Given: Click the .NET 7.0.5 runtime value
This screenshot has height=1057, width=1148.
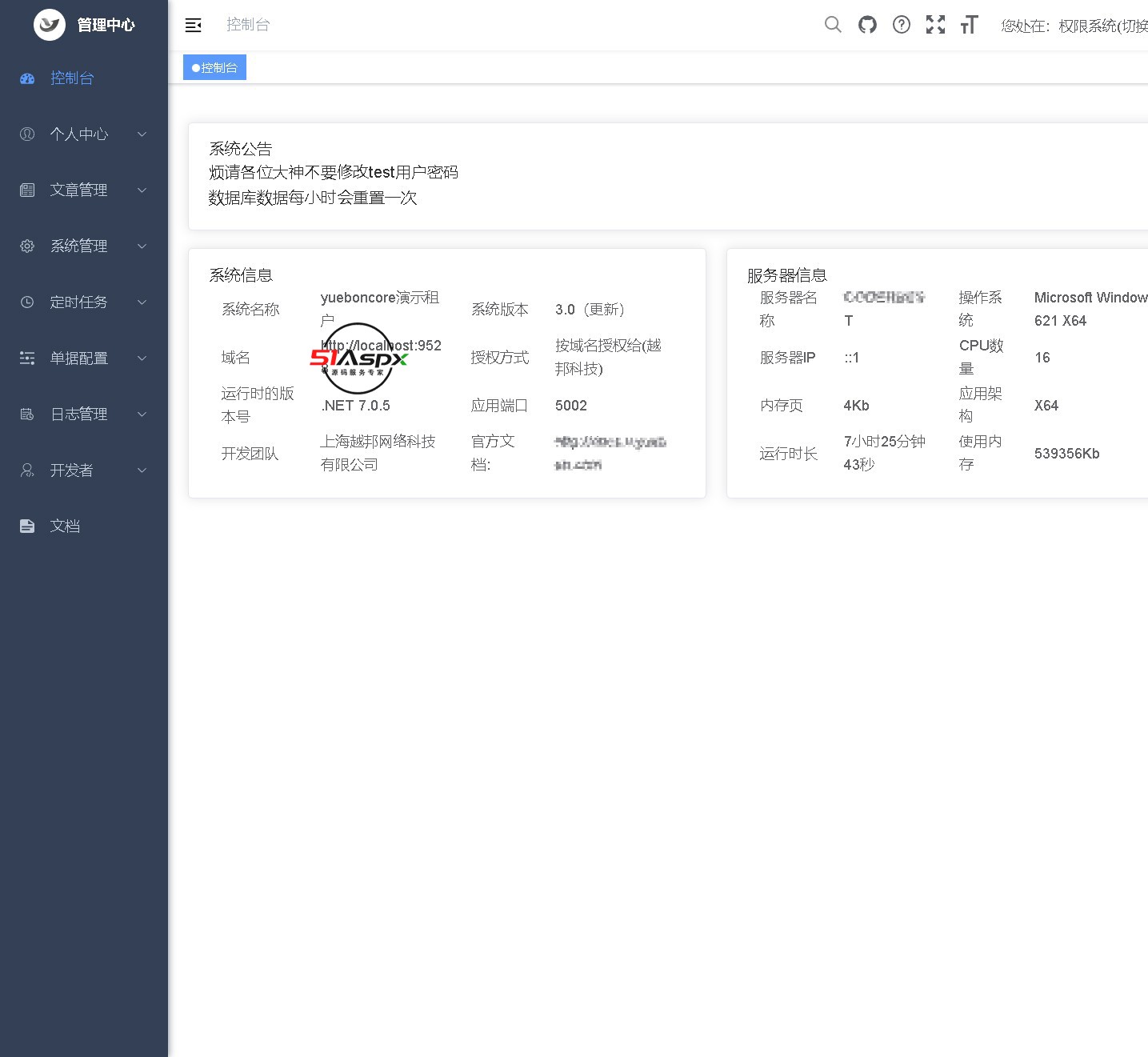Looking at the screenshot, I should tap(355, 406).
